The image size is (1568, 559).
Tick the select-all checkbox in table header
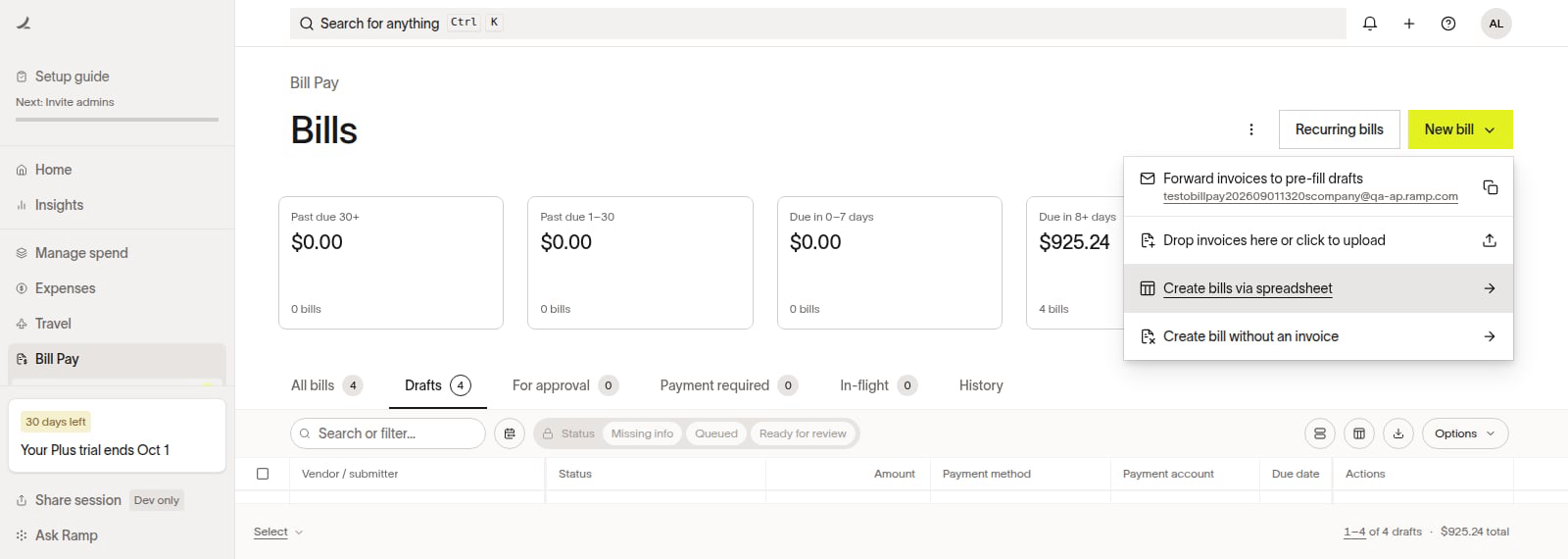(x=263, y=474)
